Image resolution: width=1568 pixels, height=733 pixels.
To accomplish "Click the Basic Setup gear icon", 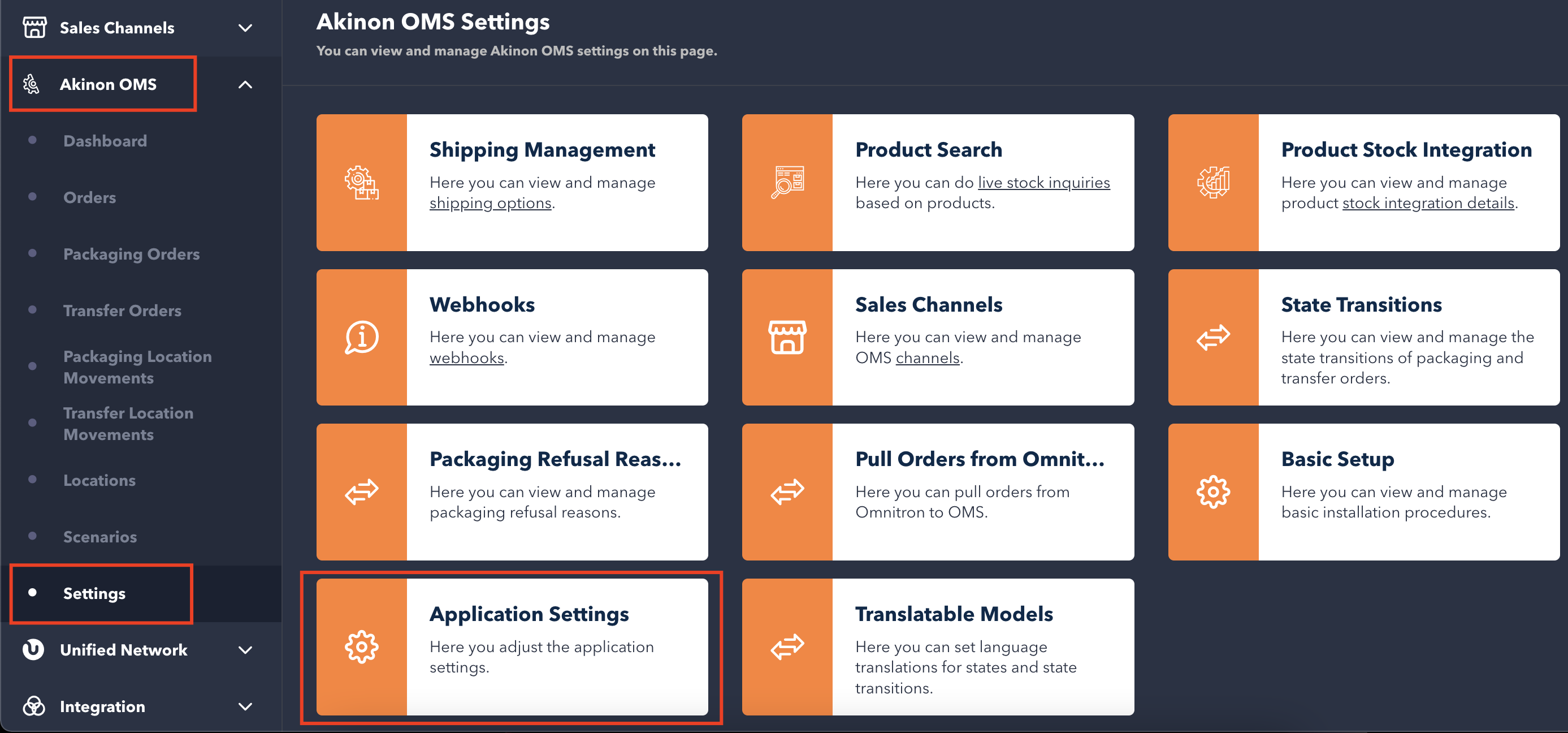I will pyautogui.click(x=1213, y=491).
